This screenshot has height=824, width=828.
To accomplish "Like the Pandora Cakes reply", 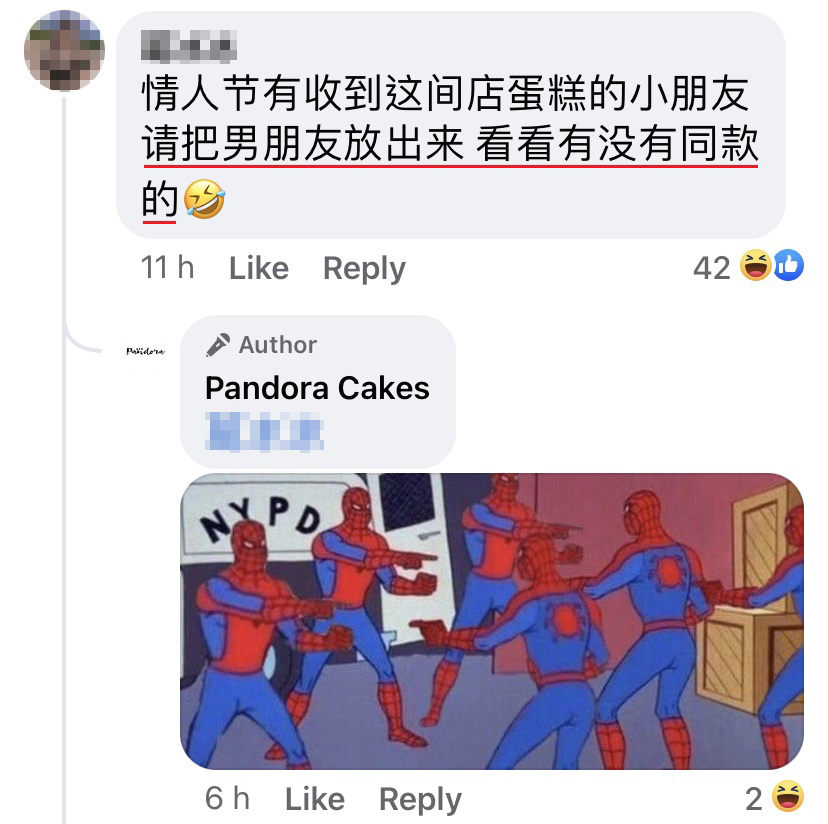I will [315, 799].
